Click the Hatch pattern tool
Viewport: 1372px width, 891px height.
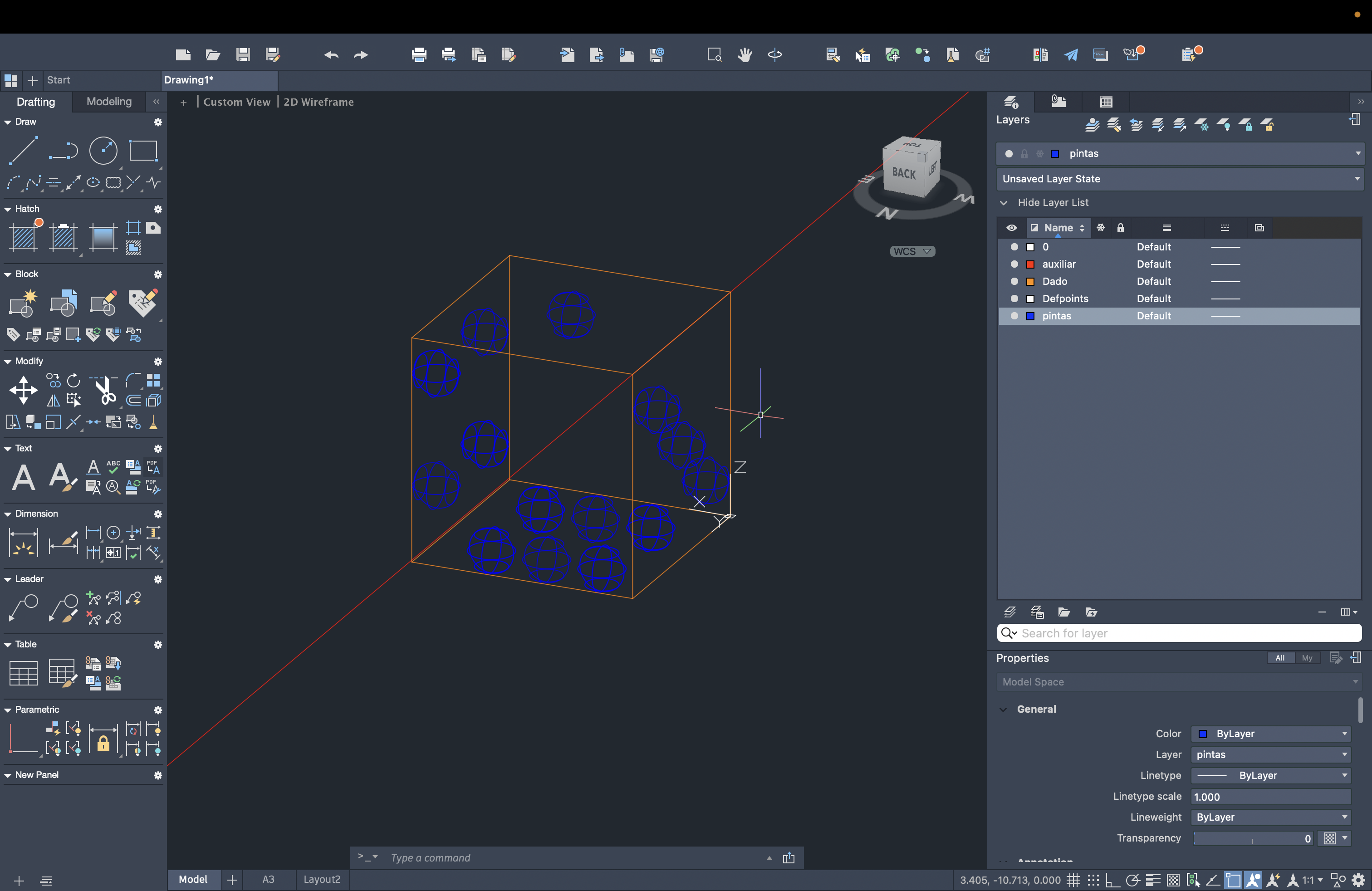(24, 237)
